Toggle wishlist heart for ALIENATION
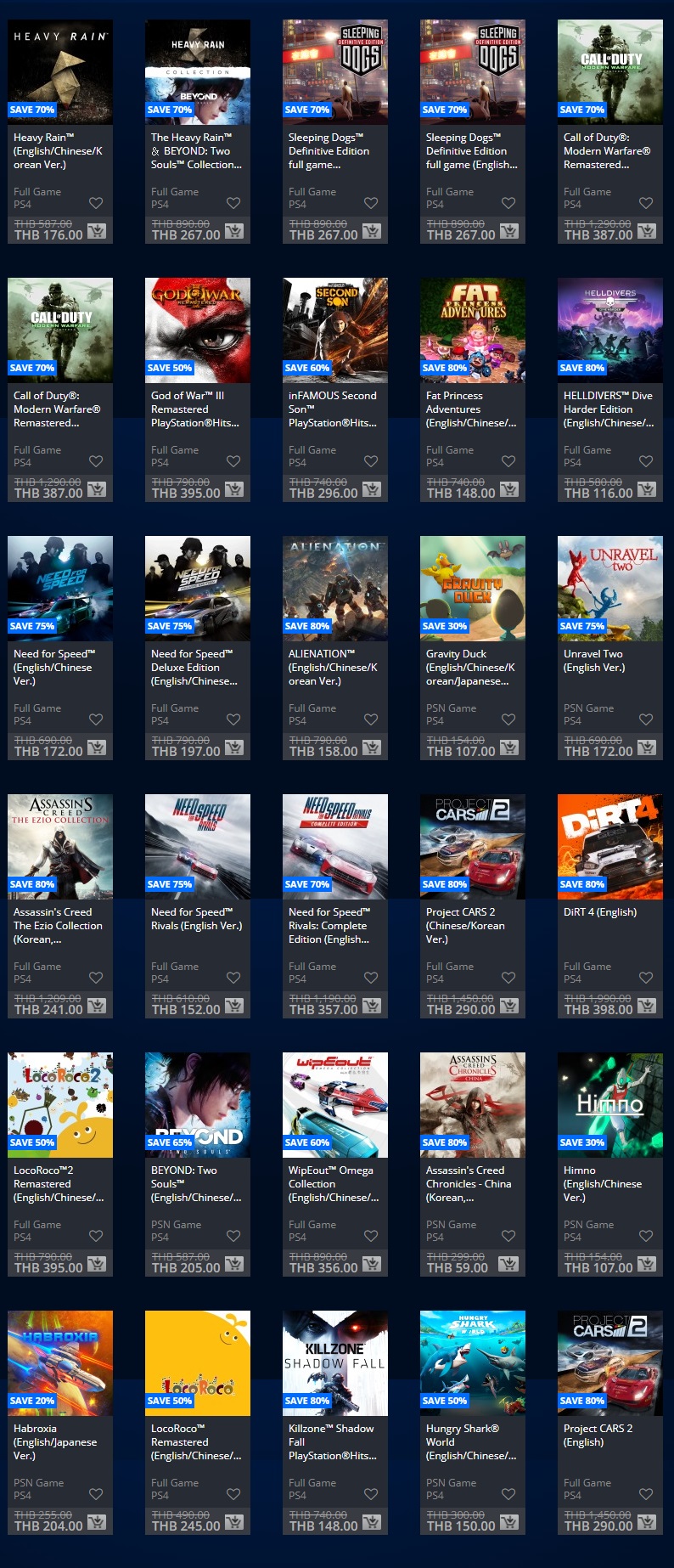Viewport: 674px width, 1568px height. 371,719
